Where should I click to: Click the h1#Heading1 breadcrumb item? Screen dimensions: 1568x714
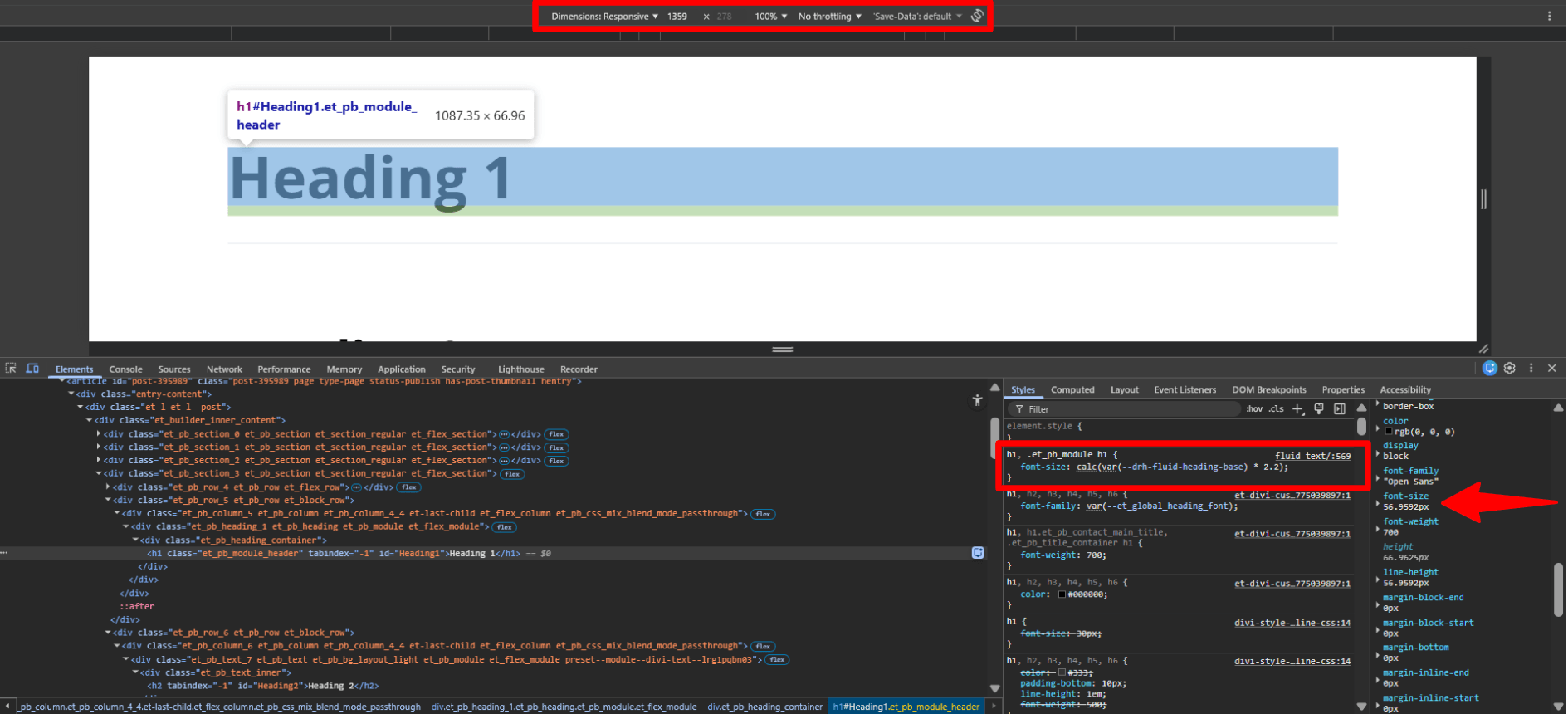click(x=906, y=707)
